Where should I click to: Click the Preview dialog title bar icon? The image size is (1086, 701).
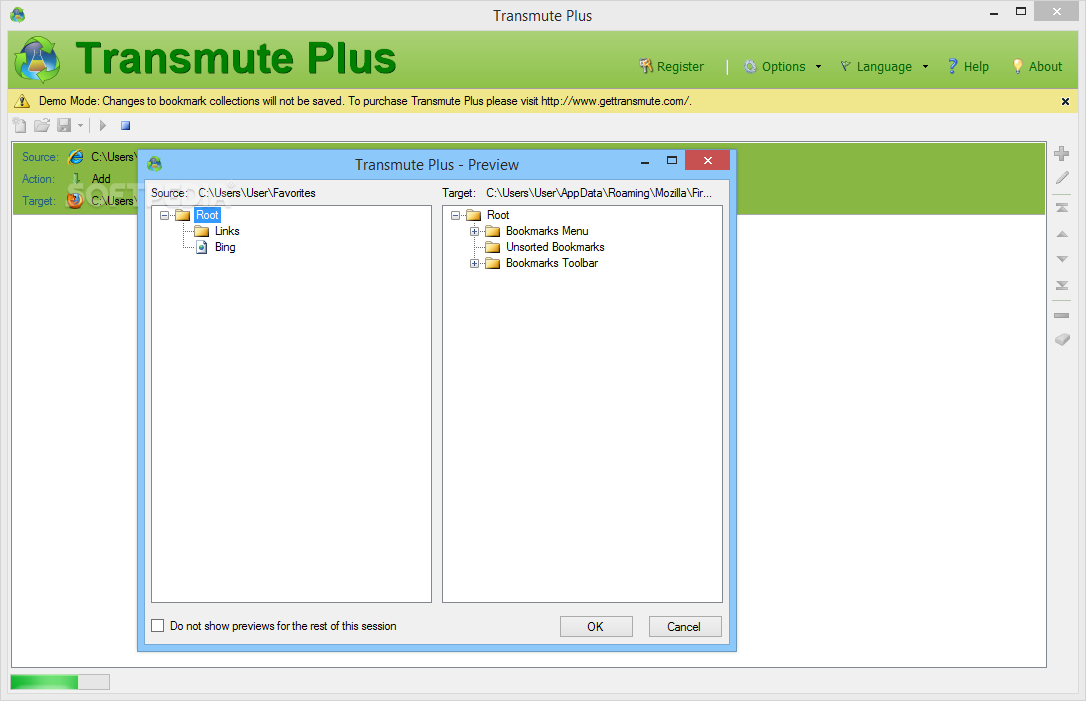pos(154,164)
